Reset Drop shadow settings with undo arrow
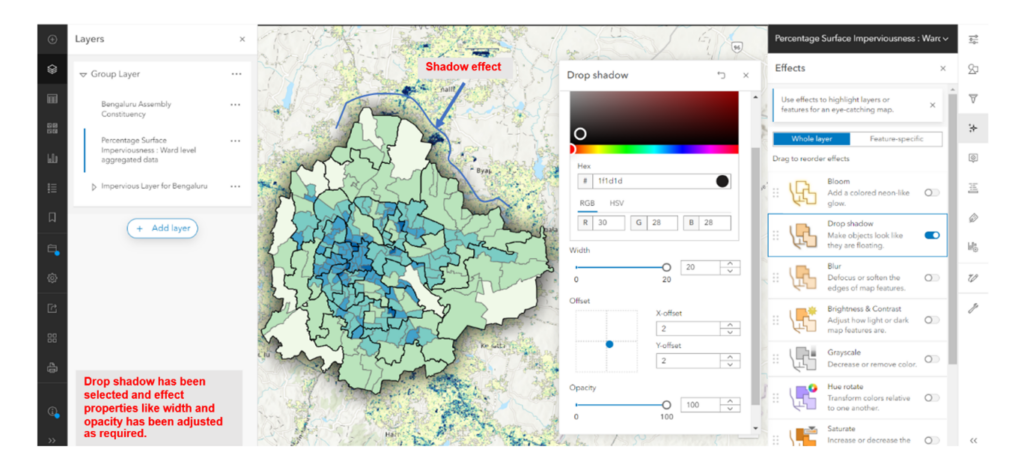This screenshot has height=464, width=1024. coord(721,76)
